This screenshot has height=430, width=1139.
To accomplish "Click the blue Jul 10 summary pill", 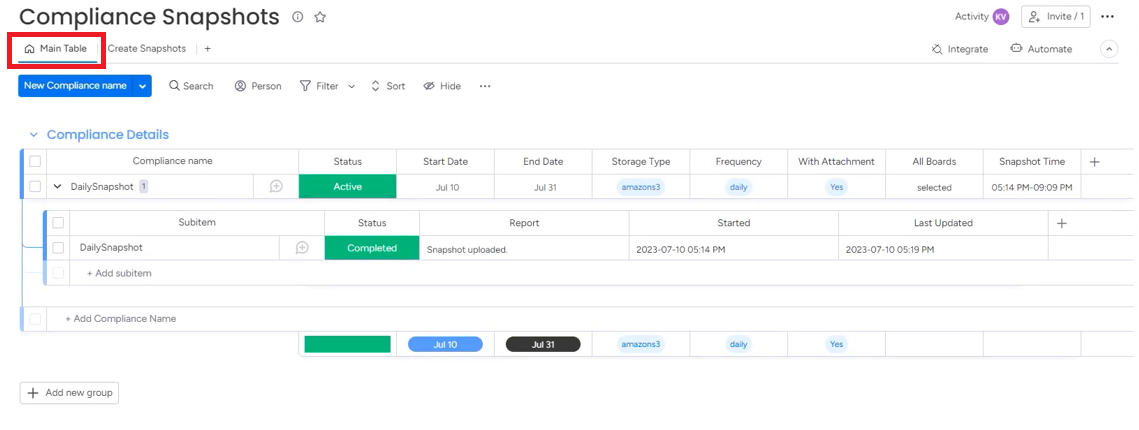I will pyautogui.click(x=445, y=344).
